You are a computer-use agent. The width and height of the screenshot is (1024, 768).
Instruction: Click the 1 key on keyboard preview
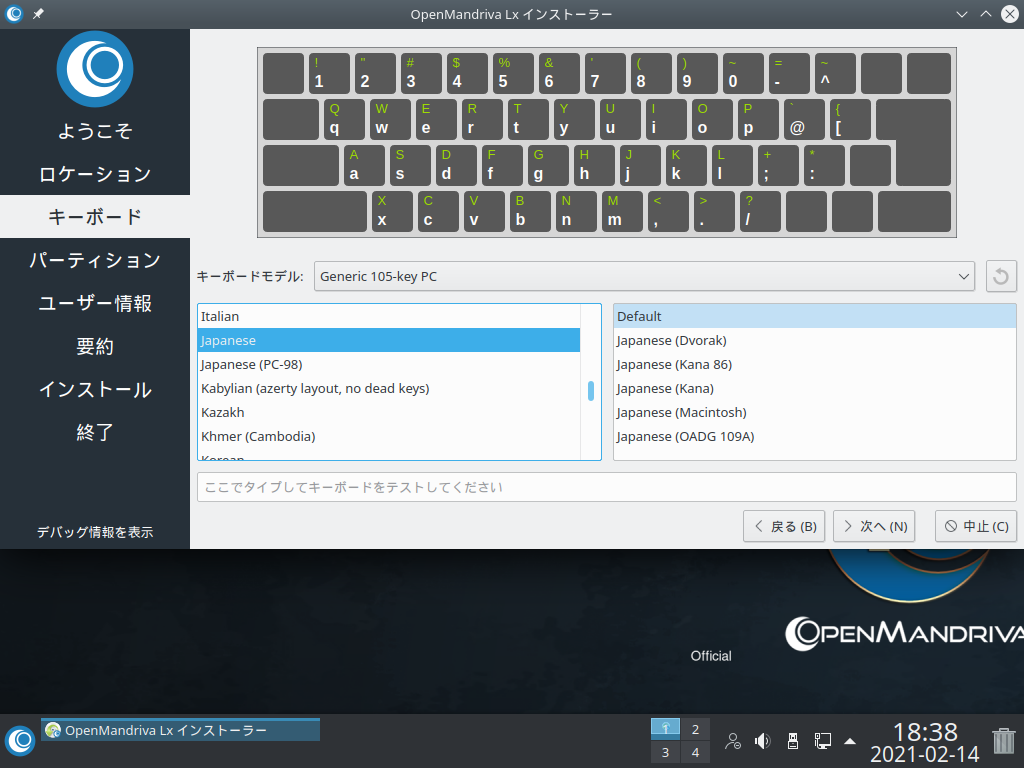329,73
